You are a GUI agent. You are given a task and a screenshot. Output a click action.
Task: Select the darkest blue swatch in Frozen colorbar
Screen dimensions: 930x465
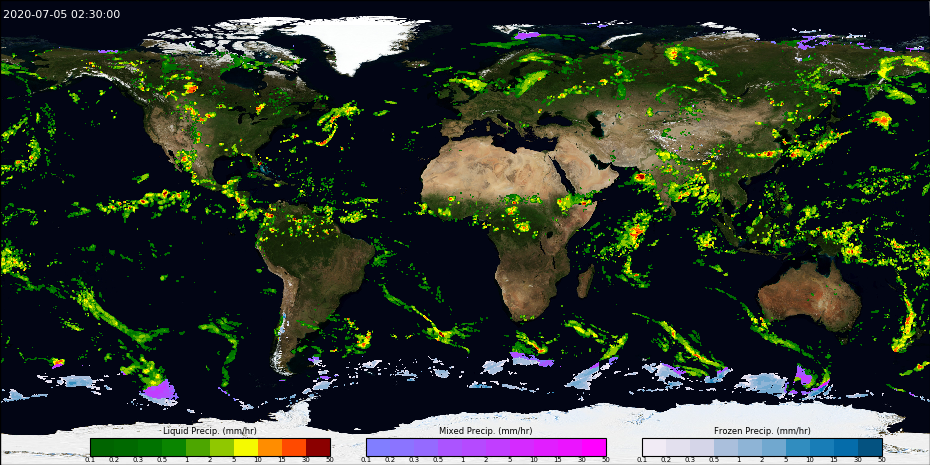[870, 447]
